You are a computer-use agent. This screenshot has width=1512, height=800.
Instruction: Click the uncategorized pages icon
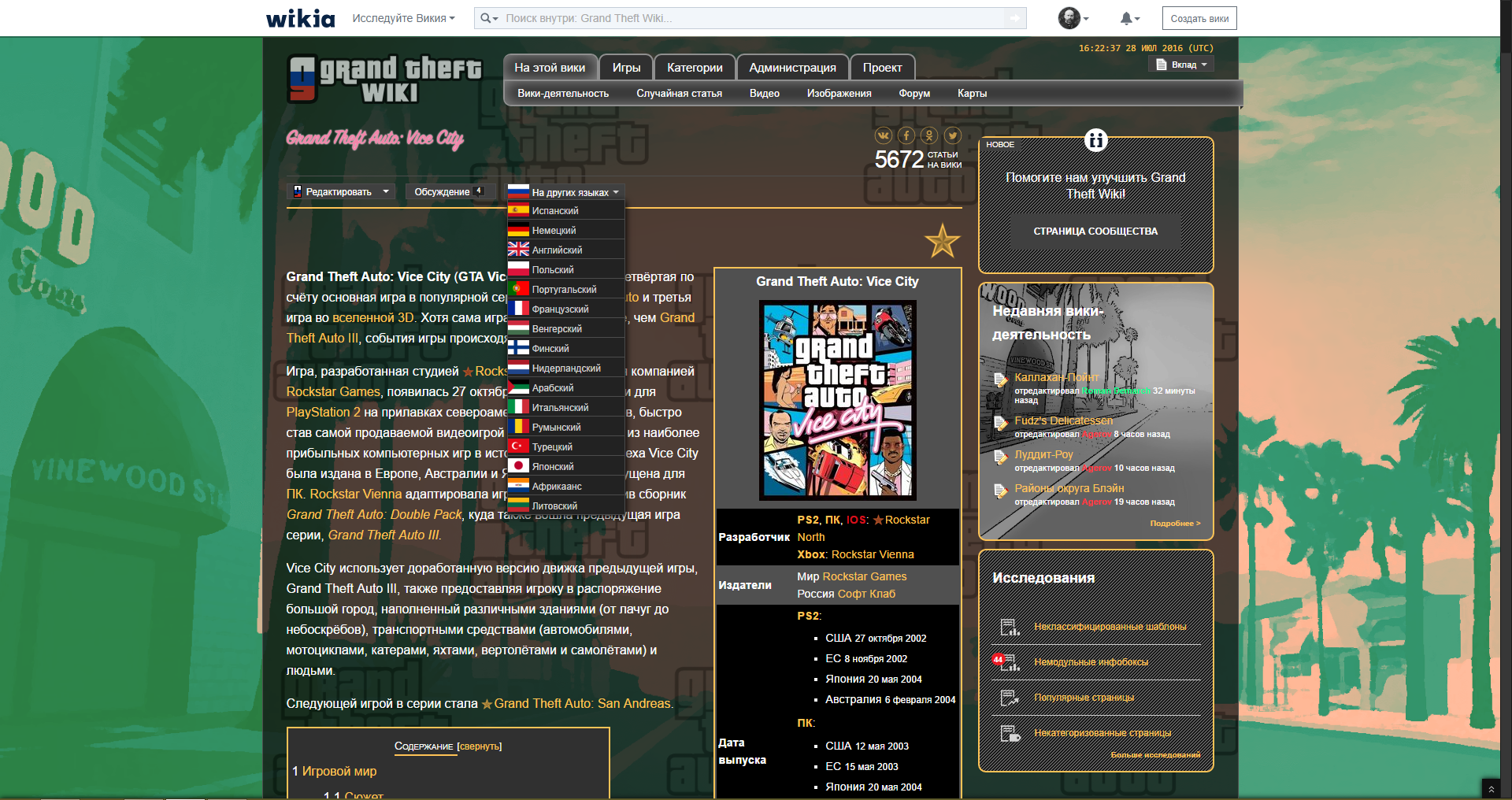[1010, 733]
